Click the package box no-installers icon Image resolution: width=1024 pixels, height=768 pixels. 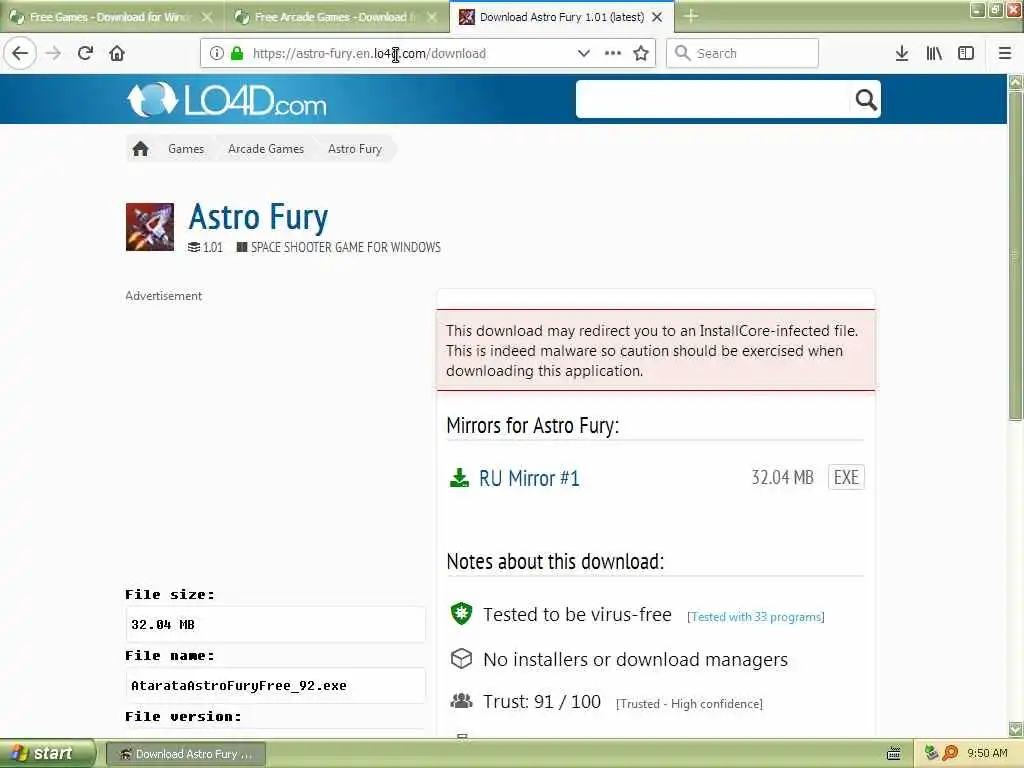click(x=461, y=658)
